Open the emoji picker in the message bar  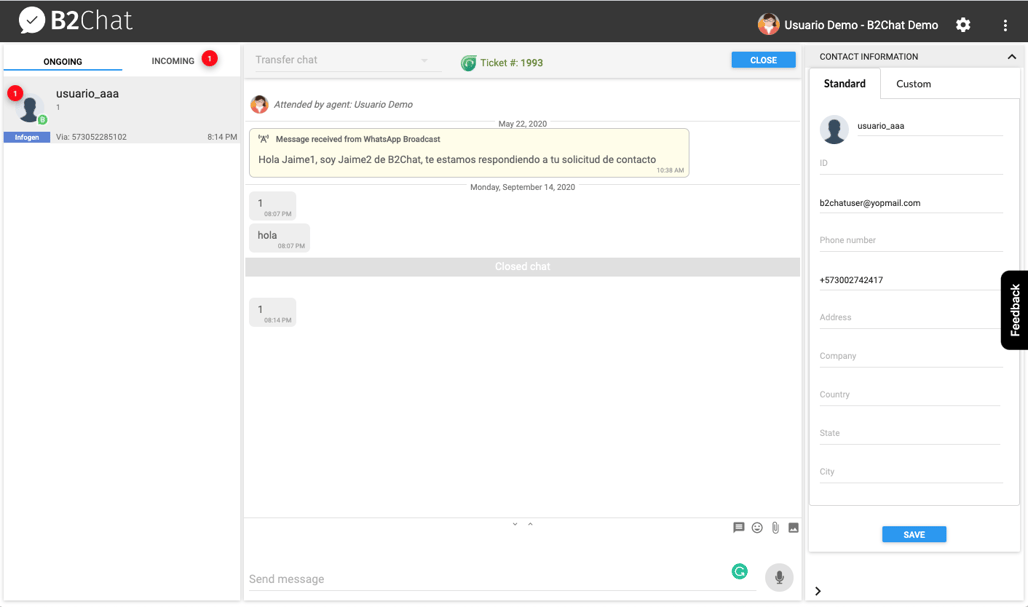point(757,527)
